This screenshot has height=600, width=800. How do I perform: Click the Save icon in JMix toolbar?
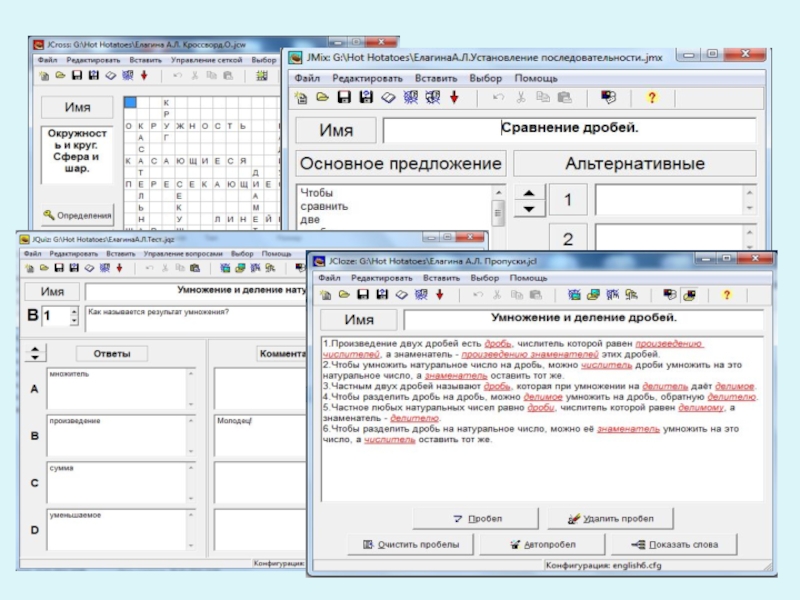coord(343,97)
